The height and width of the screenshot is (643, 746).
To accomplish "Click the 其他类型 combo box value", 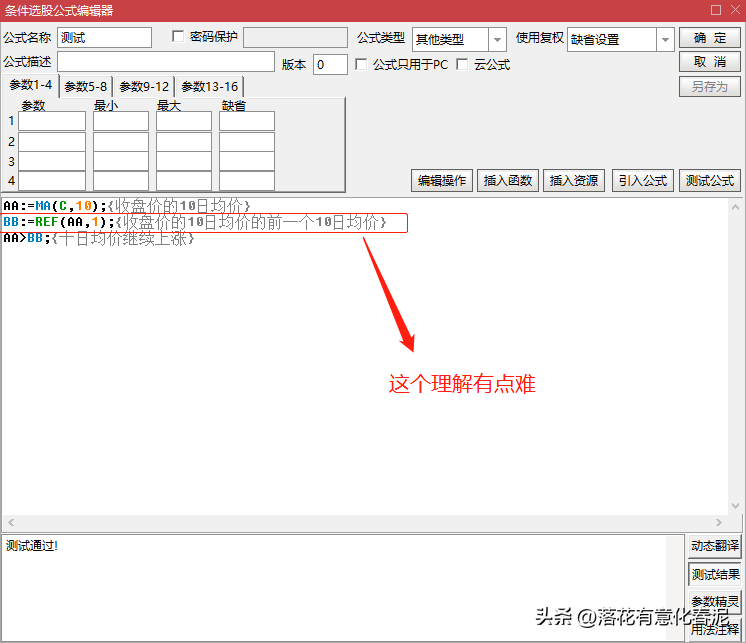I will pyautogui.click(x=450, y=39).
